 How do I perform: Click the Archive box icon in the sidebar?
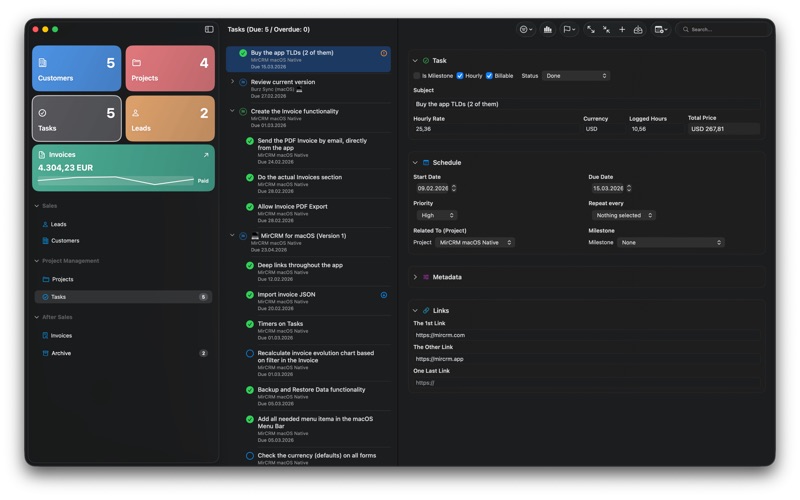45,354
